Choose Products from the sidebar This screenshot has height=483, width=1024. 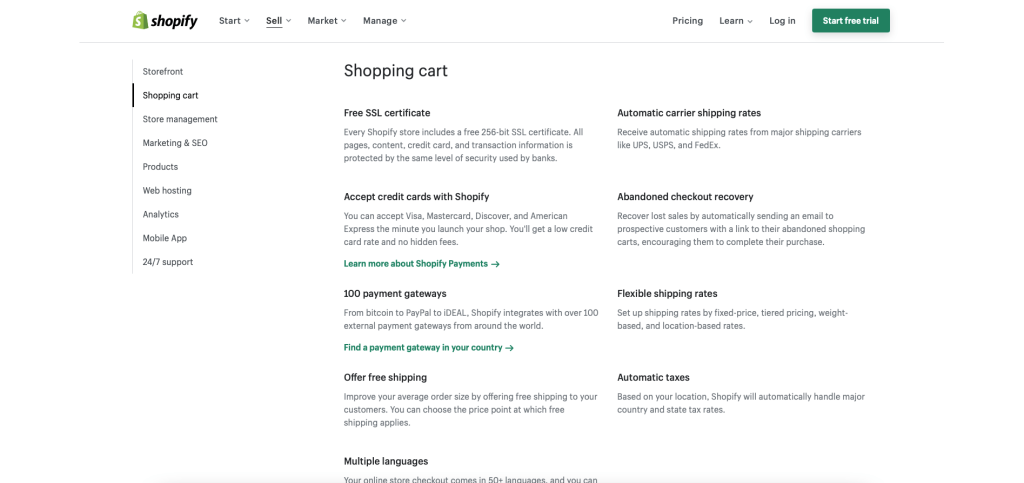click(160, 167)
